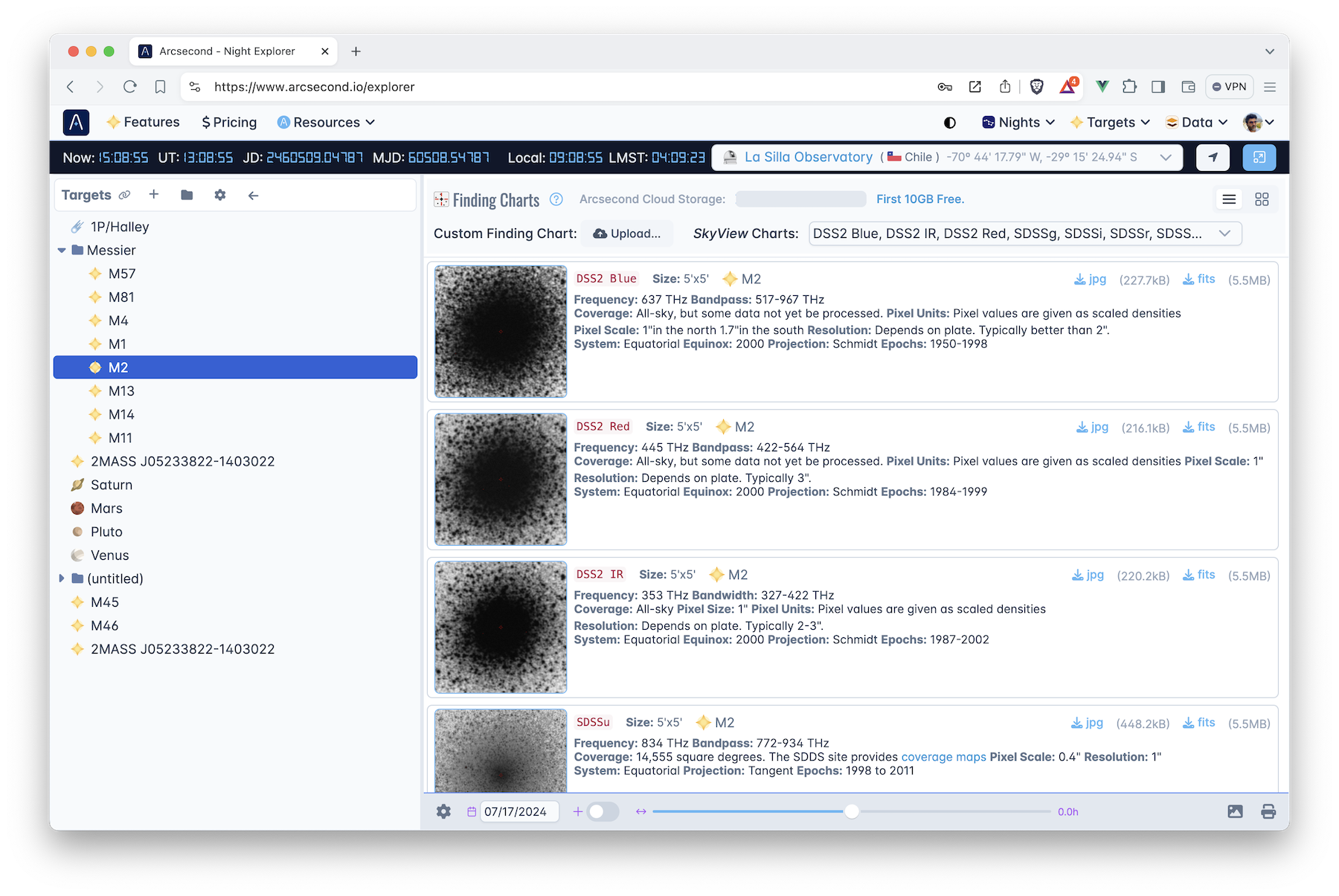This screenshot has height=896, width=1339.
Task: Click the Upload... button
Action: (626, 233)
